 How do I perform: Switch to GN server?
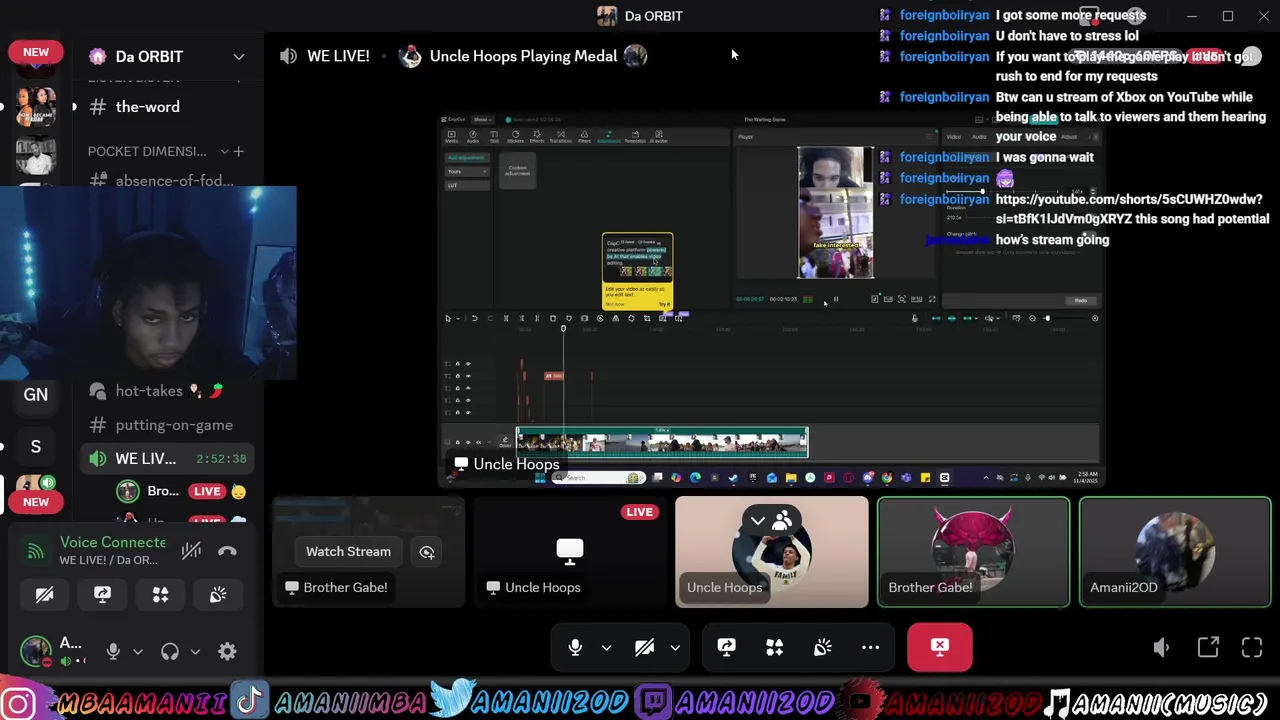click(x=36, y=394)
